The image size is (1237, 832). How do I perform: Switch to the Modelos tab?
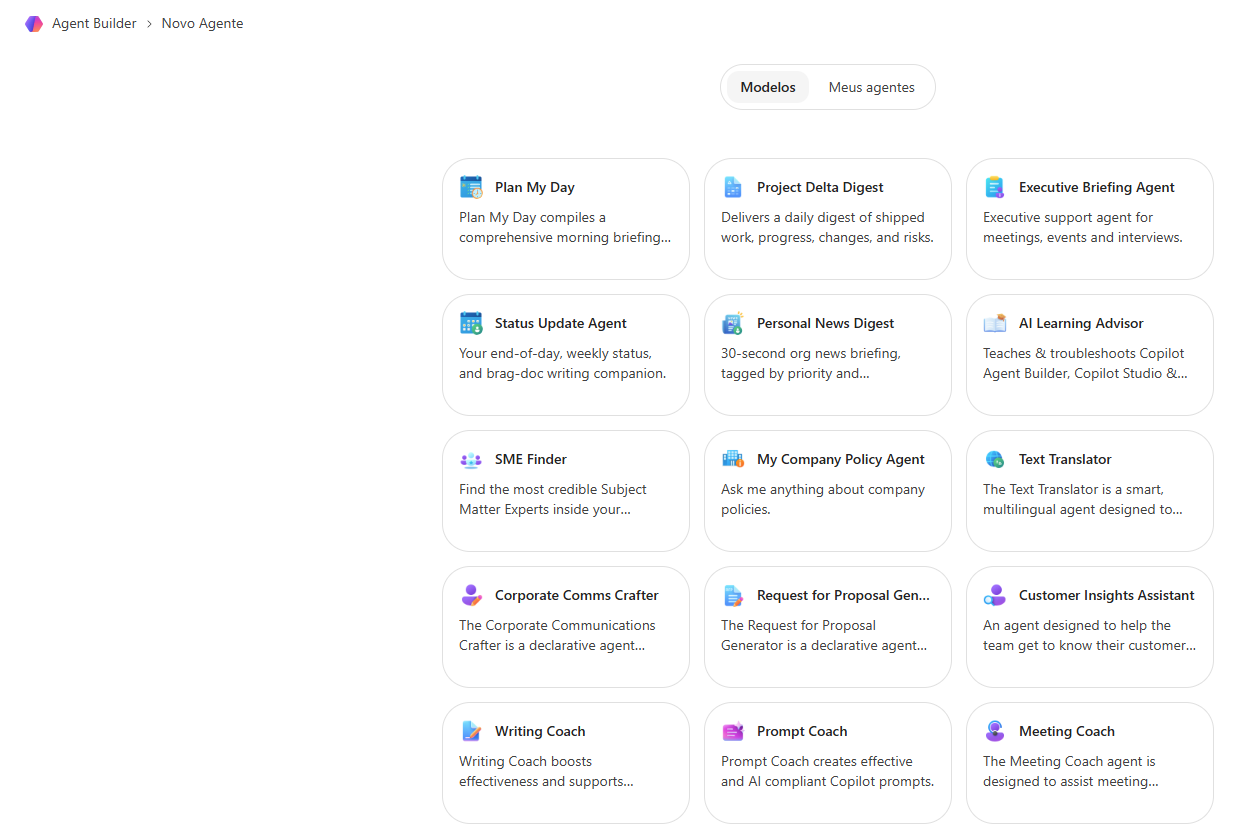(768, 87)
